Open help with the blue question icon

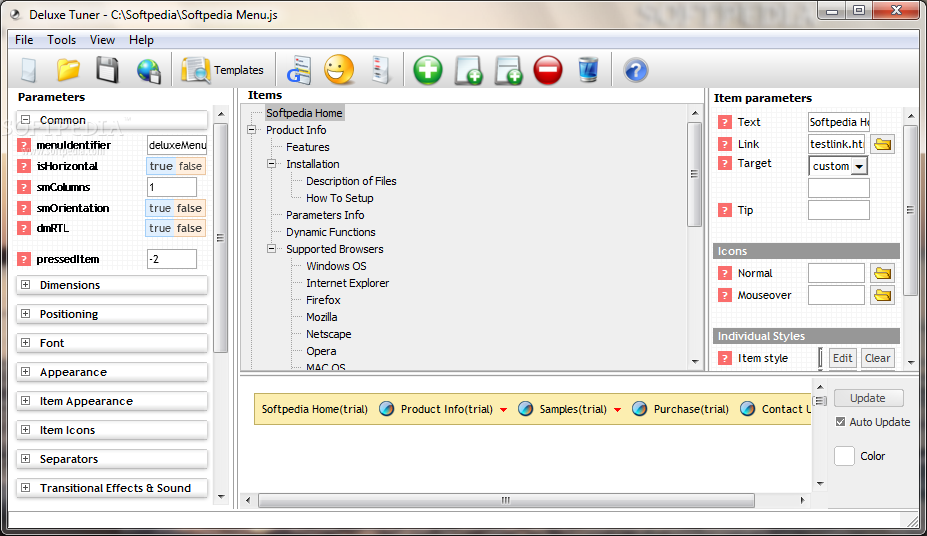tap(636, 71)
